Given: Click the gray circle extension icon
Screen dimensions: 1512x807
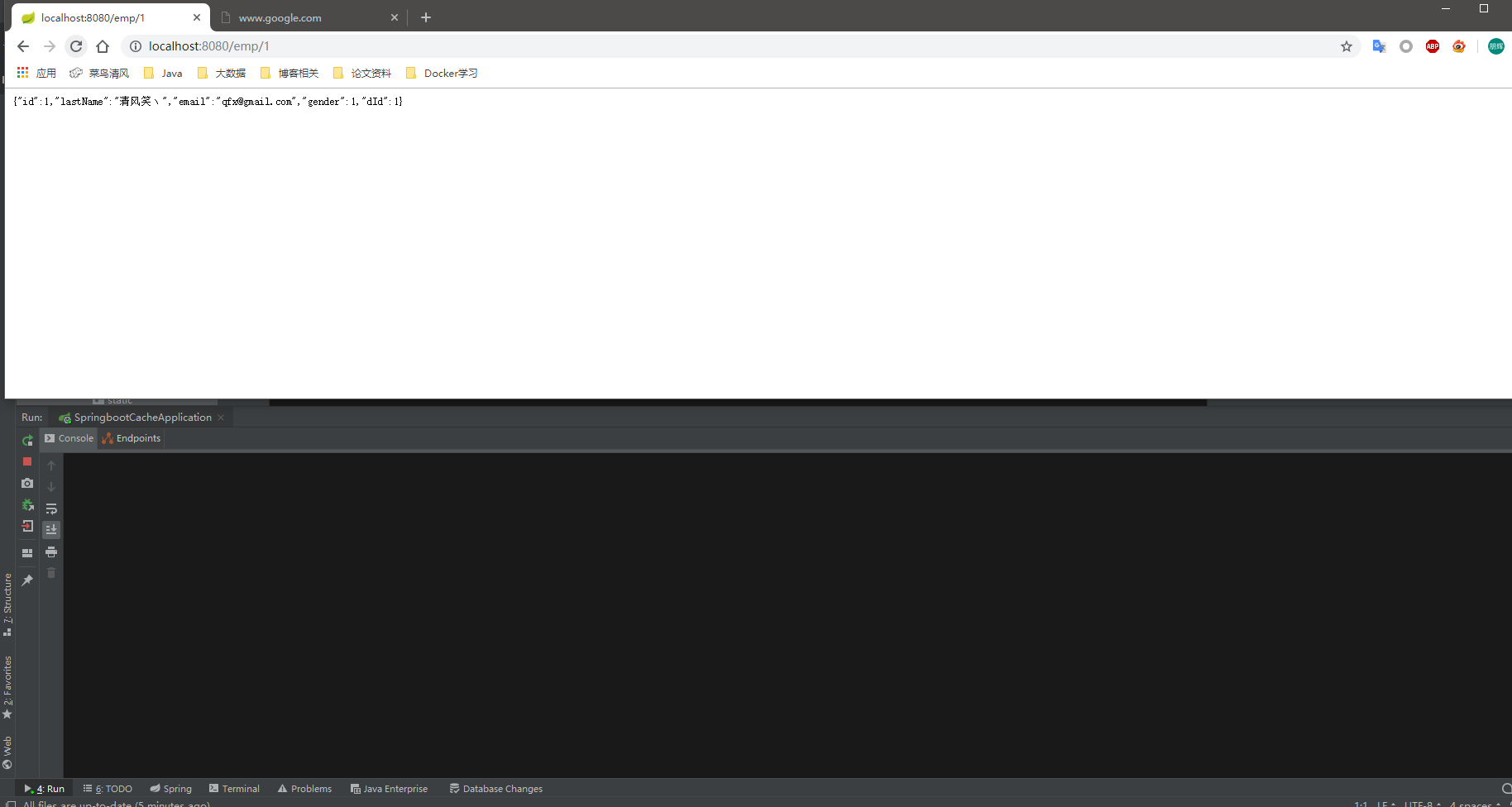Looking at the screenshot, I should click(1406, 46).
